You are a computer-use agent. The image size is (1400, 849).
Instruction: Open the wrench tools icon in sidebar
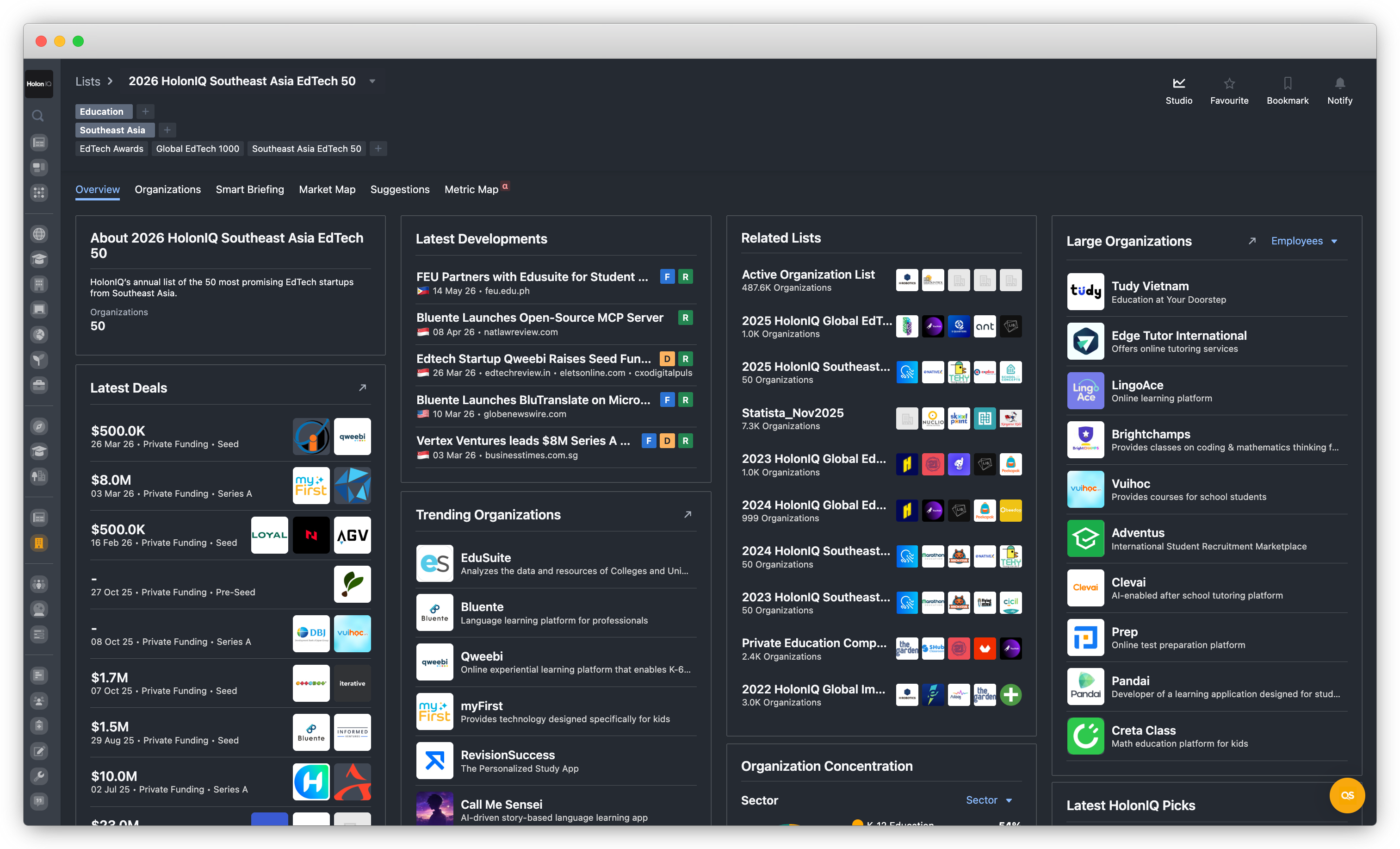39,776
